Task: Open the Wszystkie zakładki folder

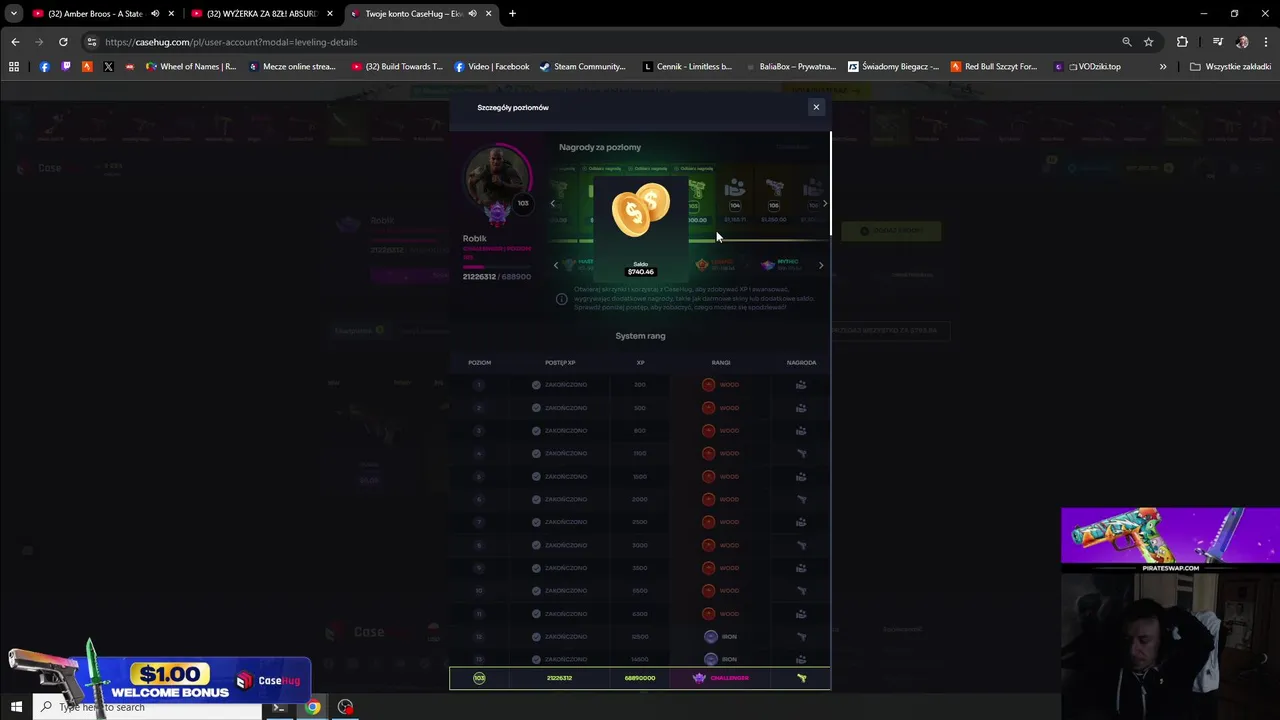Action: (x=1230, y=67)
